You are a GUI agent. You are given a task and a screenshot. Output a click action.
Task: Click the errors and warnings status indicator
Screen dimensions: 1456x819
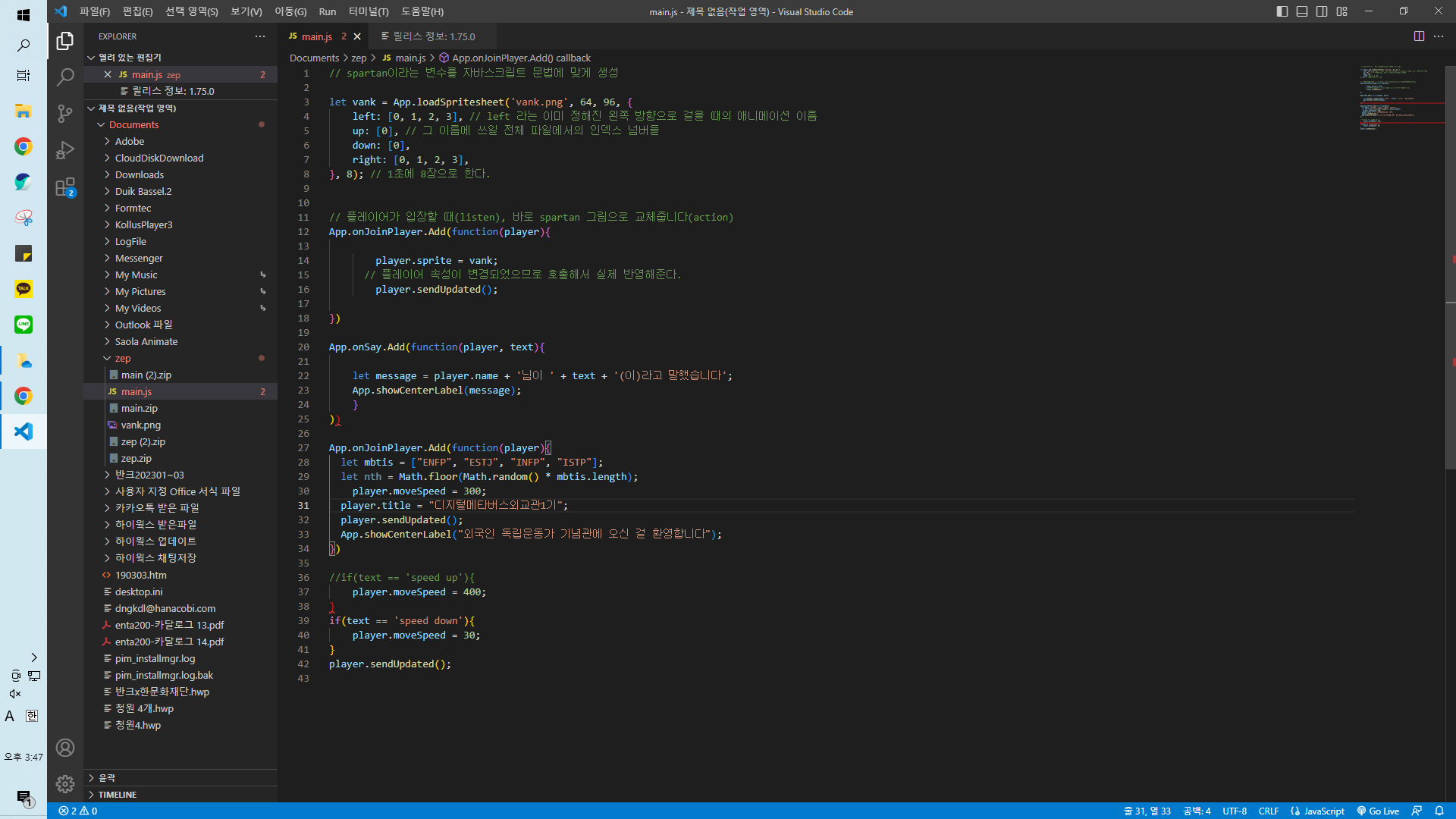pos(78,811)
